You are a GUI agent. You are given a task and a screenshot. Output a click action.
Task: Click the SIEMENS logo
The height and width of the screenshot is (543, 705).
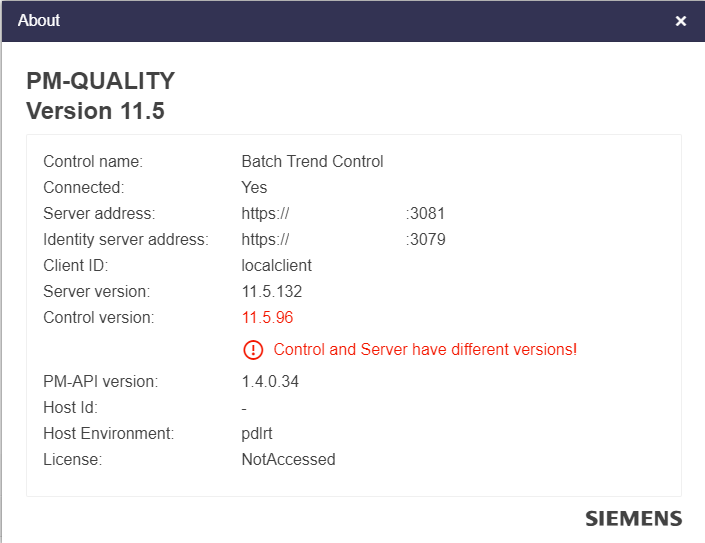[633, 518]
